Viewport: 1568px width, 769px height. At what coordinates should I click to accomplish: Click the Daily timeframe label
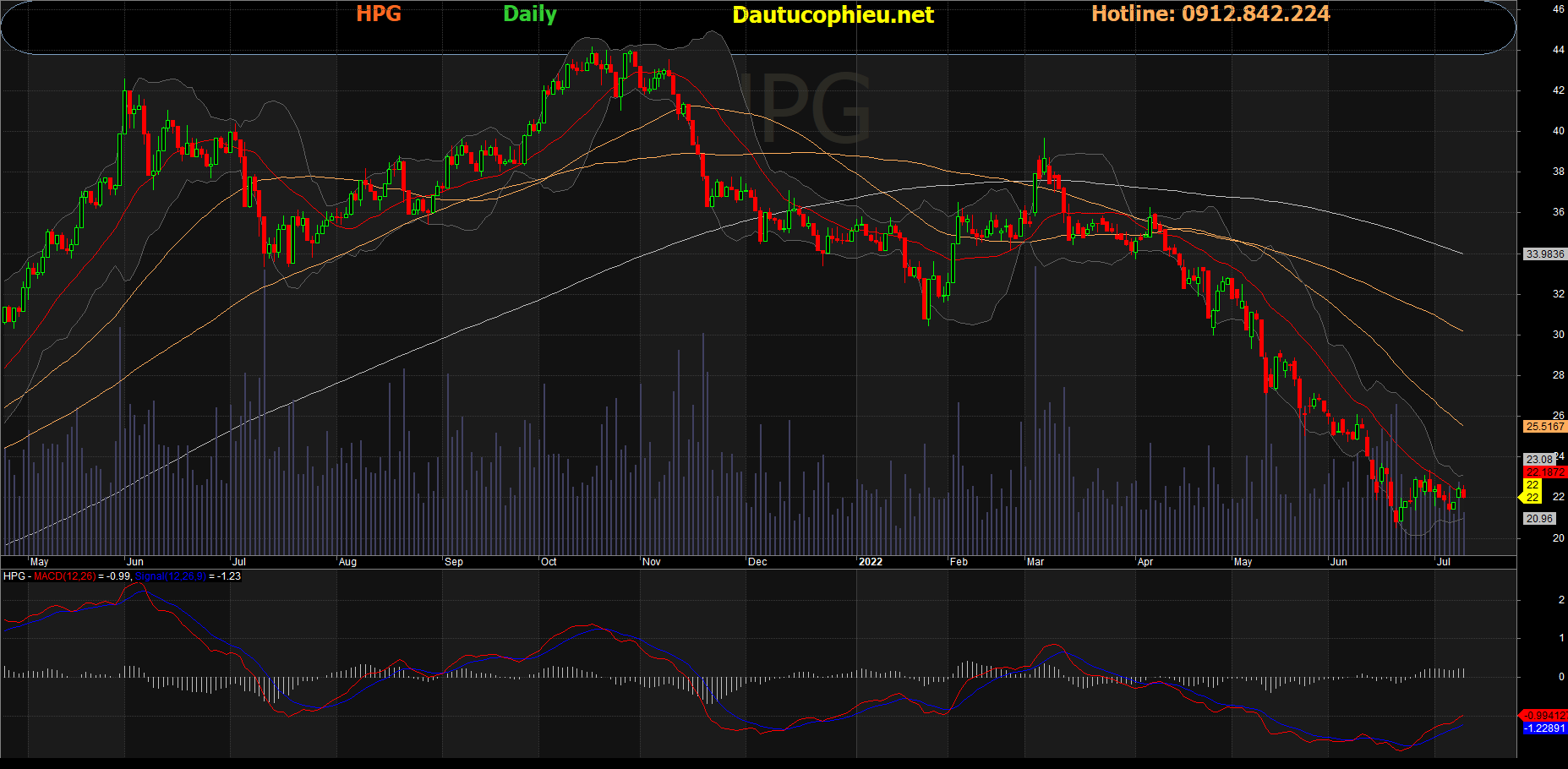pos(530,14)
